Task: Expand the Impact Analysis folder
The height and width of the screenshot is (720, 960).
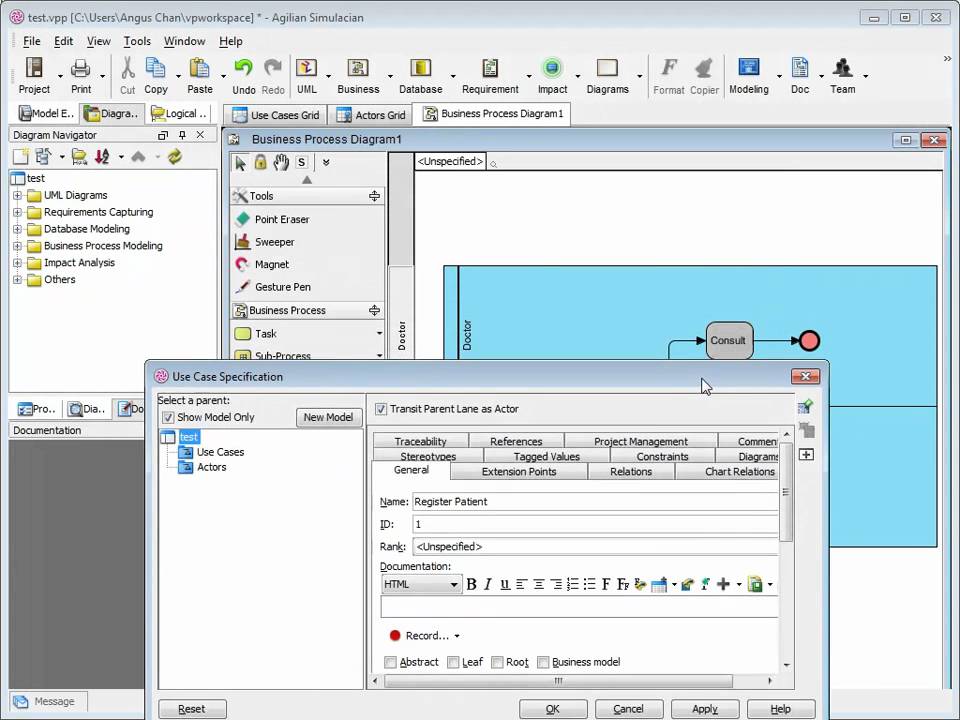Action: 17,263
